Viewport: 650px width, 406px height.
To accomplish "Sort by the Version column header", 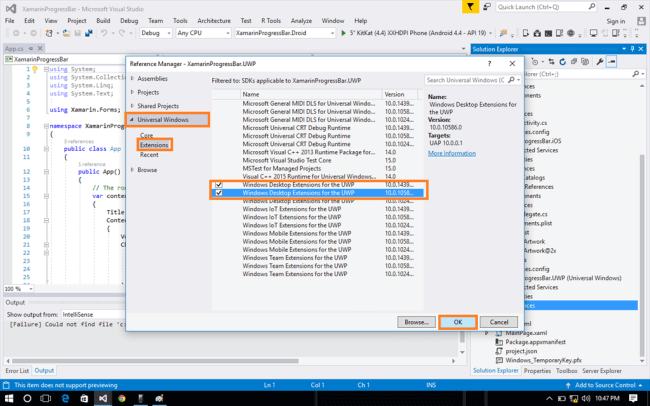I will coord(399,94).
